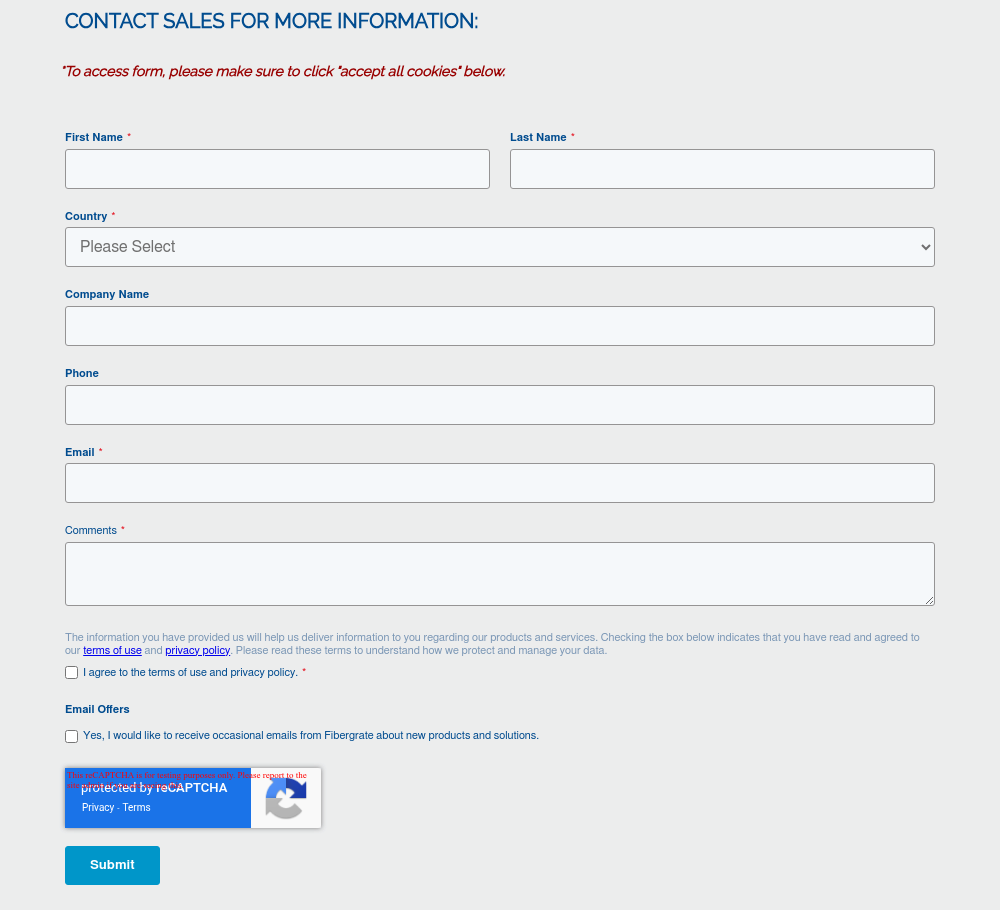Check the agree to terms checkbox
This screenshot has height=910, width=1000.
(x=72, y=673)
